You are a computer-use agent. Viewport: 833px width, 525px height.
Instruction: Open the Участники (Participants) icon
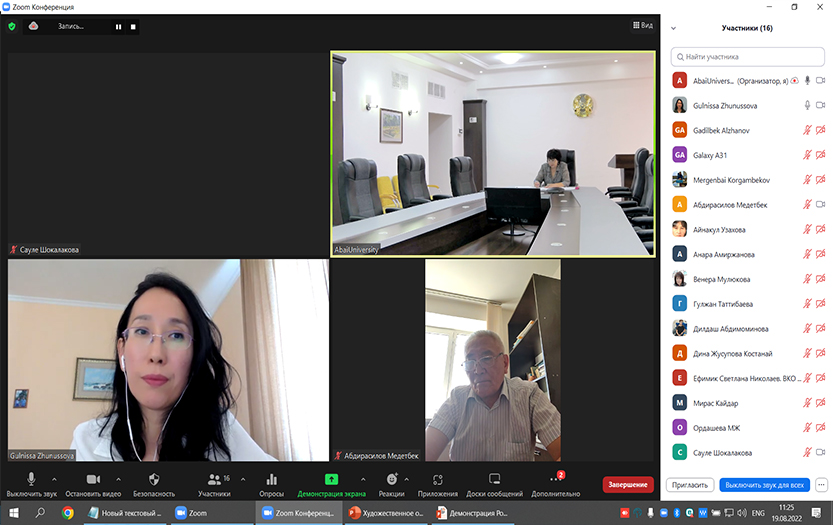point(214,480)
